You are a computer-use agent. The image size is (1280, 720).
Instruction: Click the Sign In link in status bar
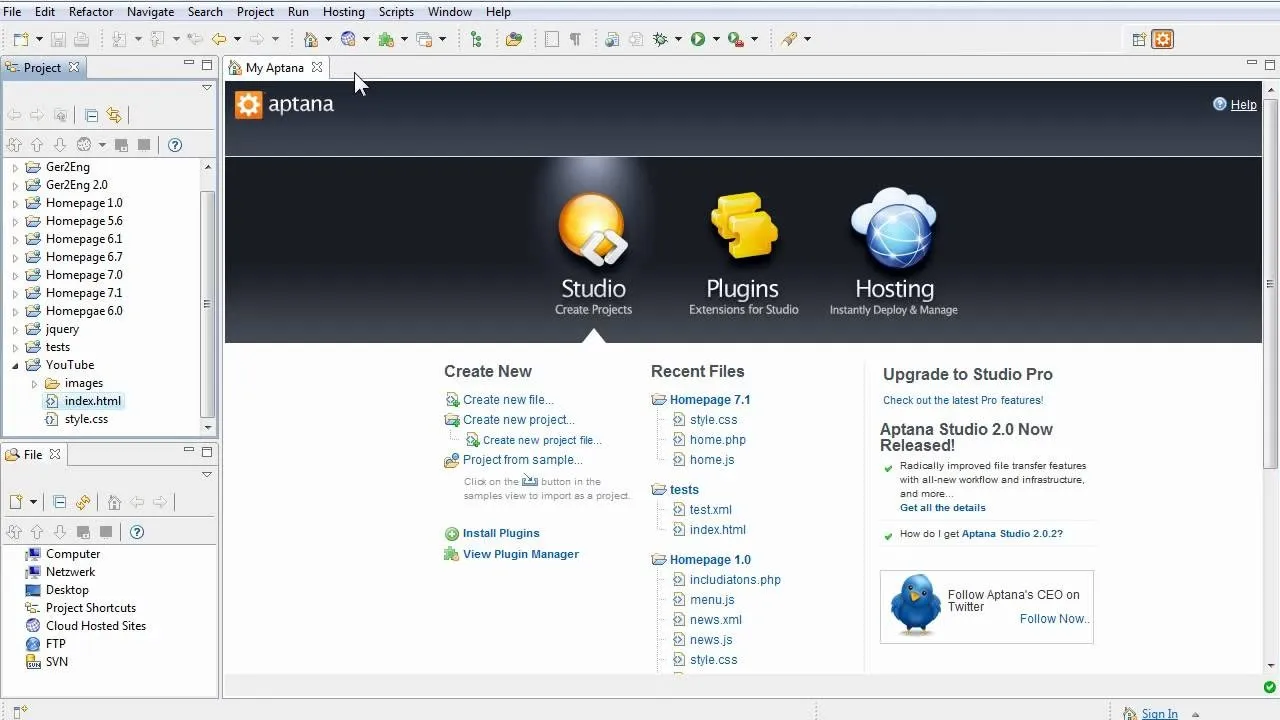(1160, 713)
